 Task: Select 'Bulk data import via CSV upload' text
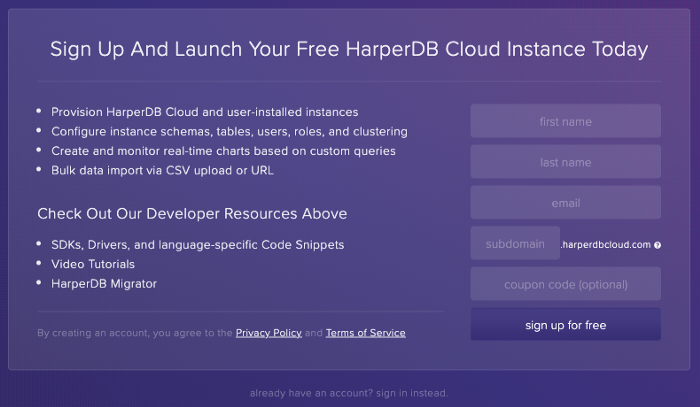pos(162,170)
